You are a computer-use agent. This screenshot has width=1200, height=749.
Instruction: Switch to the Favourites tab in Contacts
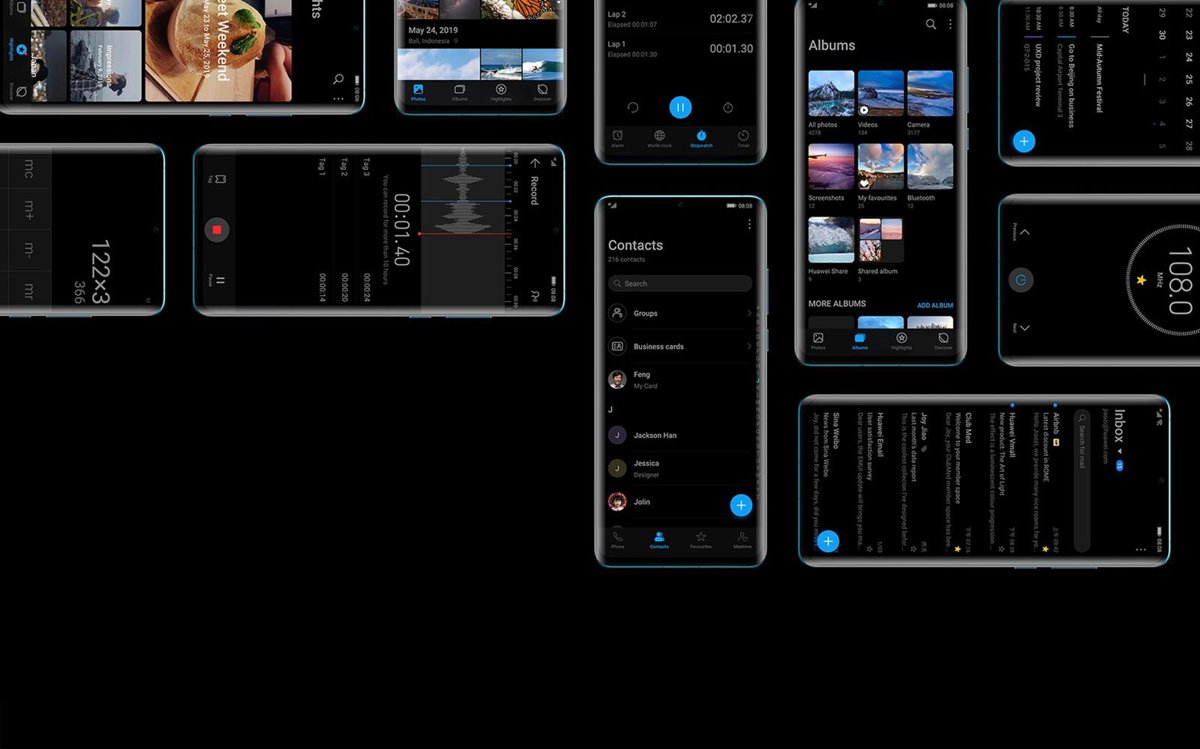700,540
